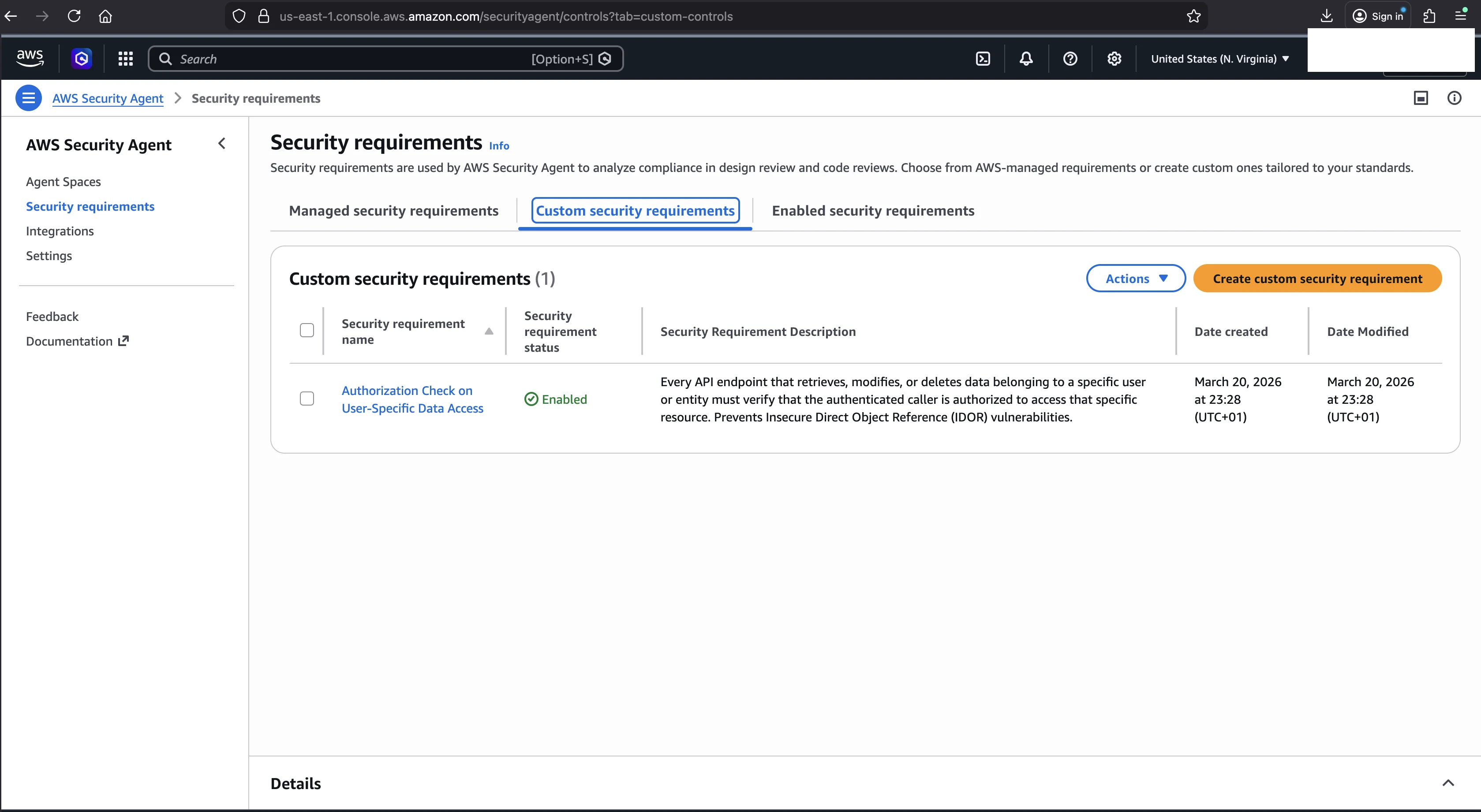Click the shield tracking protection icon

(239, 16)
